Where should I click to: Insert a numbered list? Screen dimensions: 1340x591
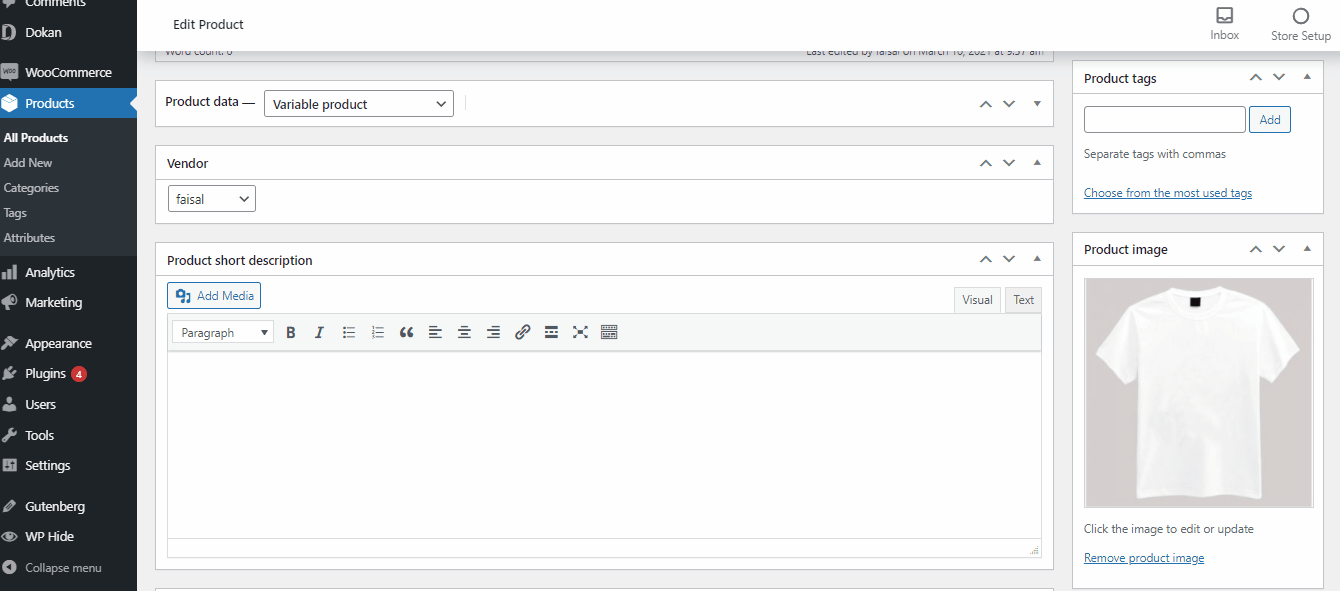378,332
